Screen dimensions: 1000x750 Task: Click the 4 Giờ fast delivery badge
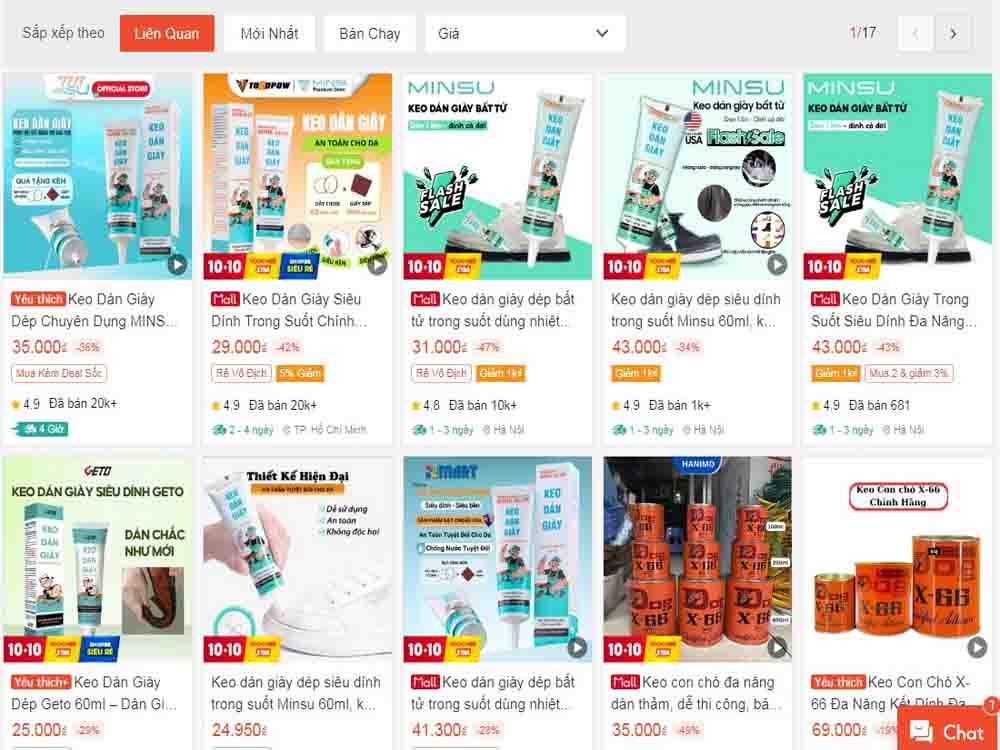[x=40, y=429]
